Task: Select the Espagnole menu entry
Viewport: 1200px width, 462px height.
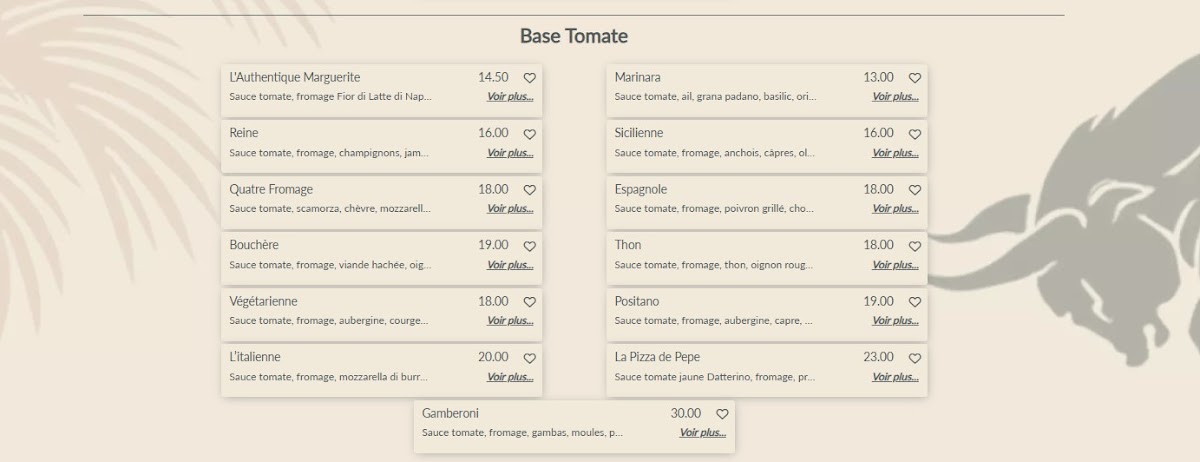Action: tap(641, 189)
